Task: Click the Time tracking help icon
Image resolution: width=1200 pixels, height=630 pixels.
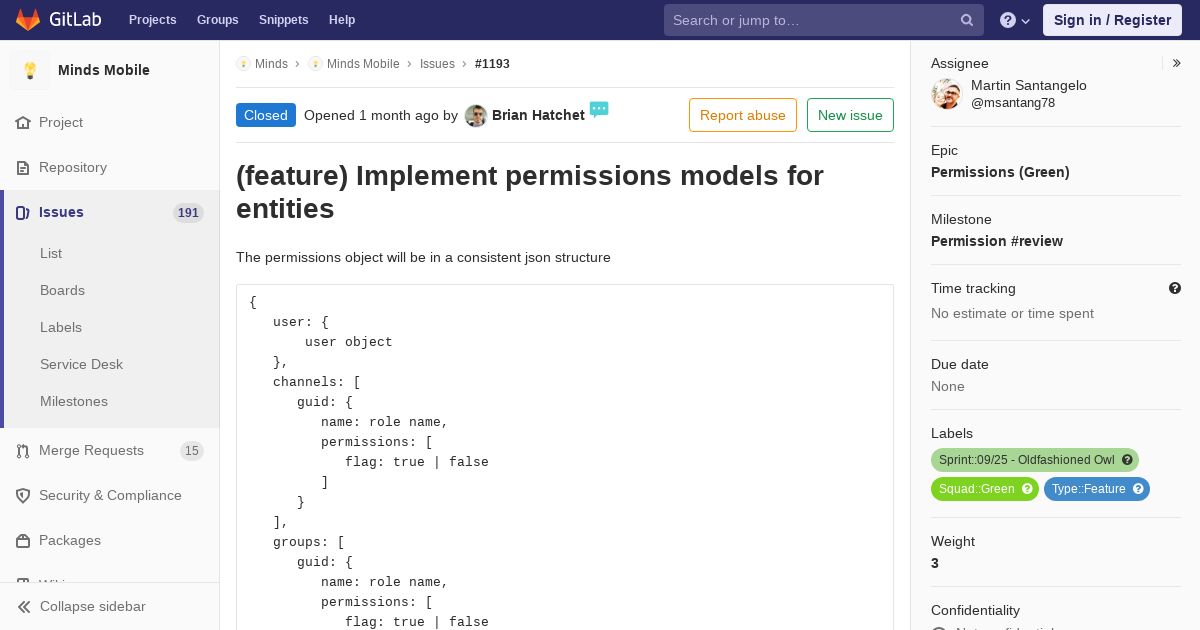Action: pyautogui.click(x=1175, y=288)
